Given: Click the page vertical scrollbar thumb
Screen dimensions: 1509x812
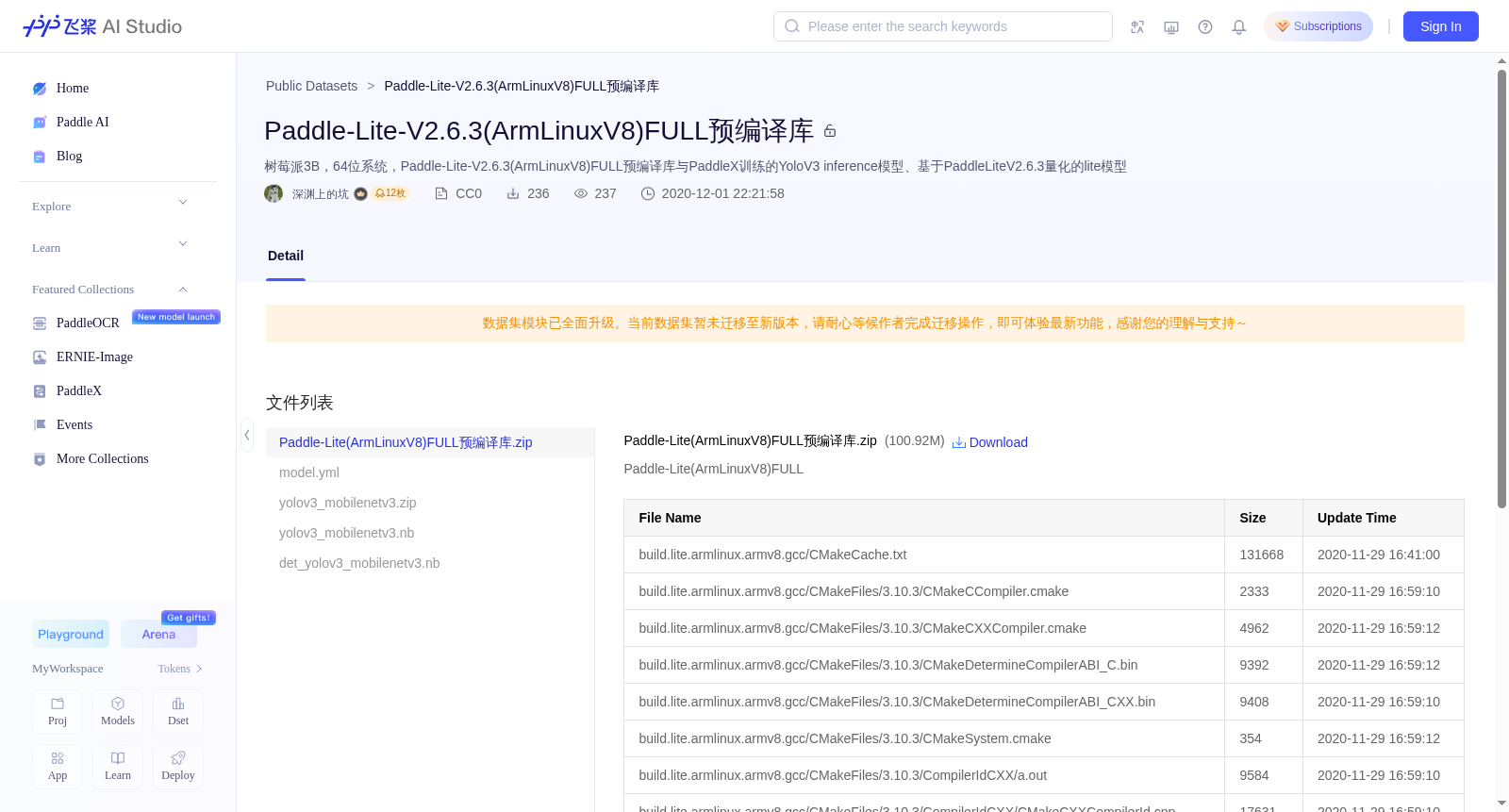Looking at the screenshot, I should (x=1501, y=289).
